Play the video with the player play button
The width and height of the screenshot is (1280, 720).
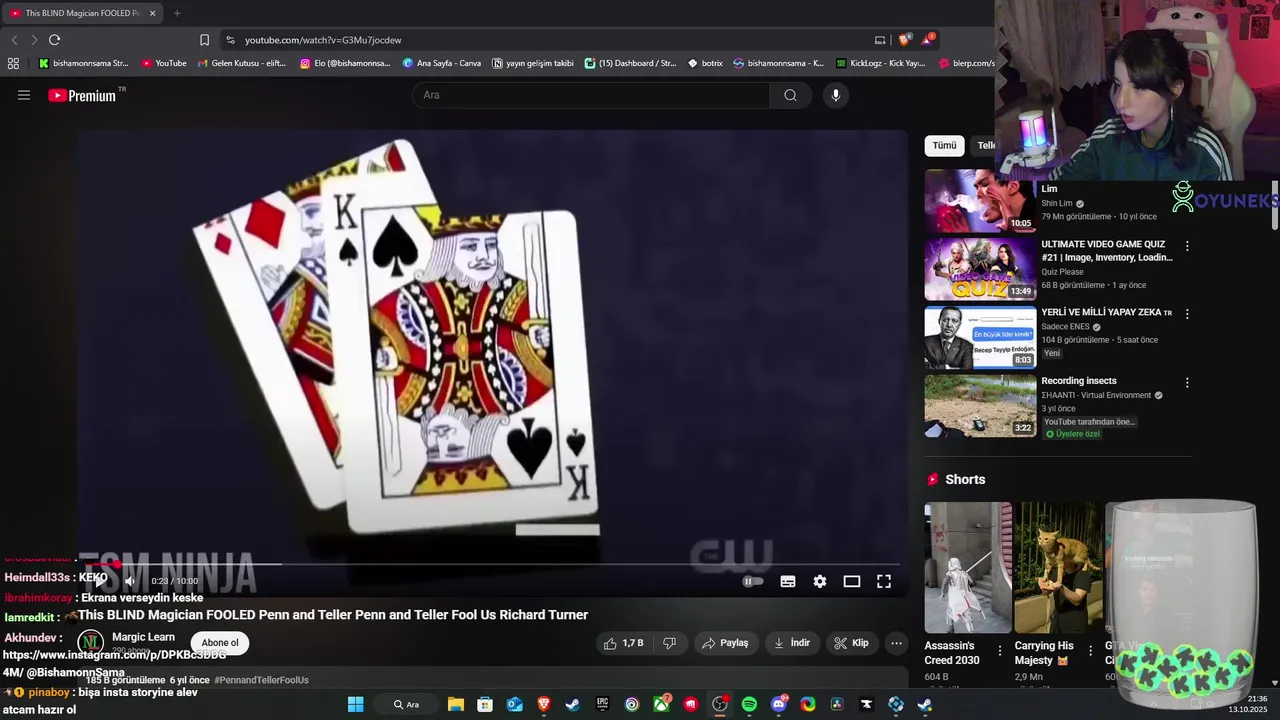[98, 581]
